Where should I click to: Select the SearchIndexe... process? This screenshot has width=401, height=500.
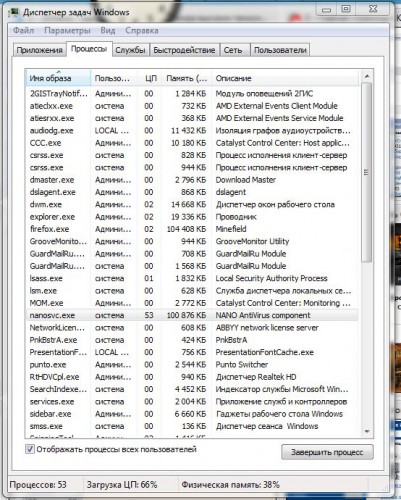point(192,389)
